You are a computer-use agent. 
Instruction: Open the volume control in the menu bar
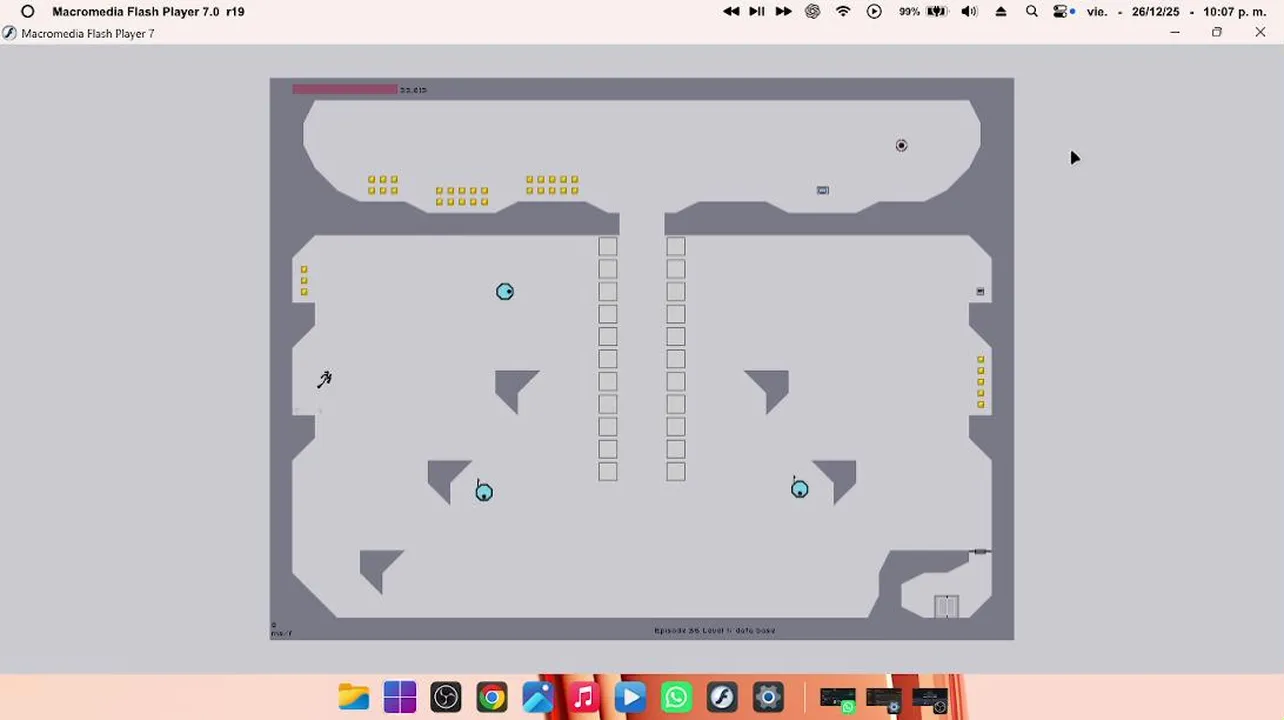point(969,12)
